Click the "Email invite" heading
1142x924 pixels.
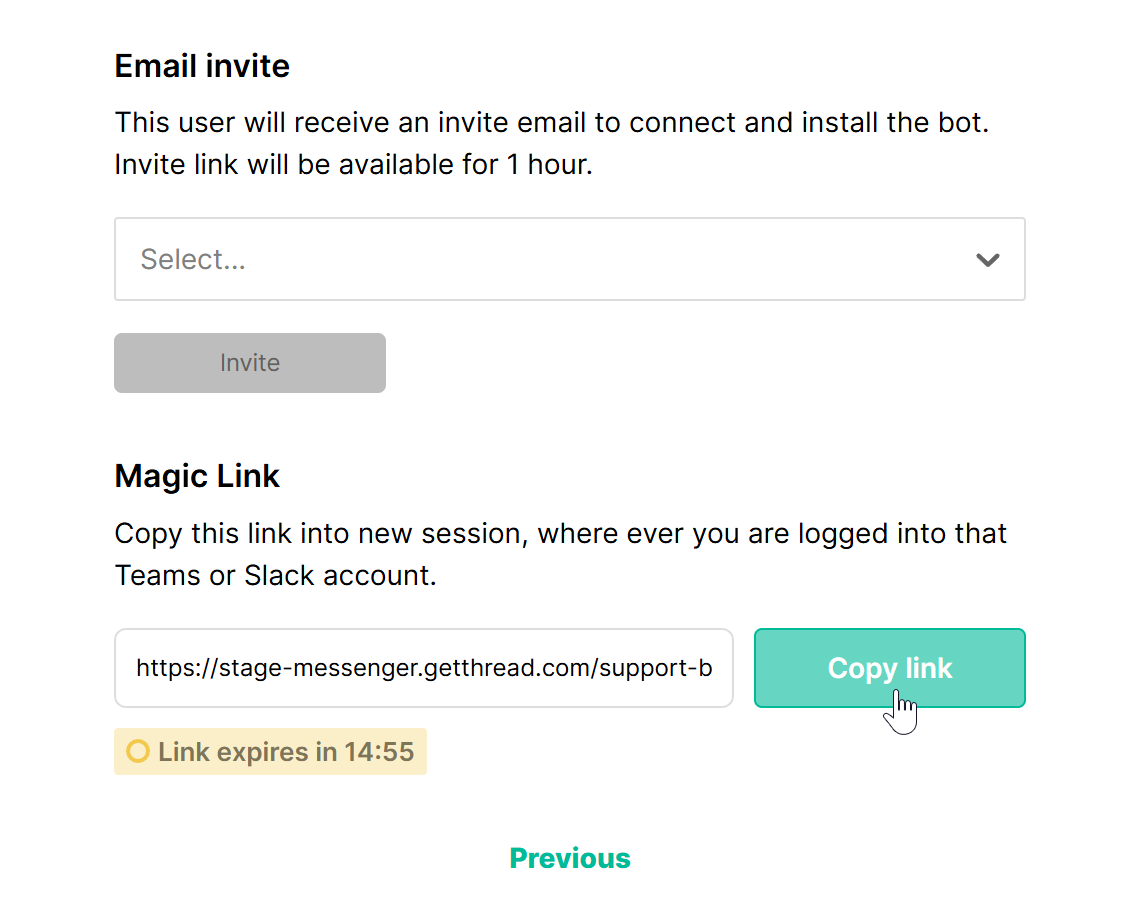click(202, 66)
